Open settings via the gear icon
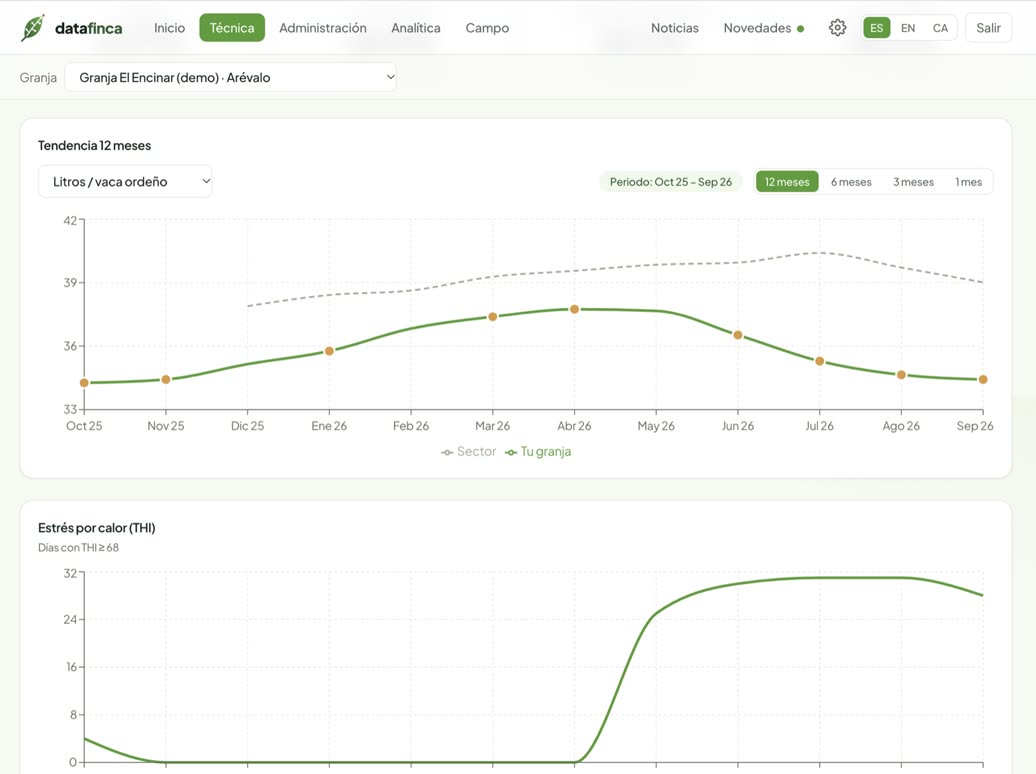The width and height of the screenshot is (1036, 774). pyautogui.click(x=837, y=28)
